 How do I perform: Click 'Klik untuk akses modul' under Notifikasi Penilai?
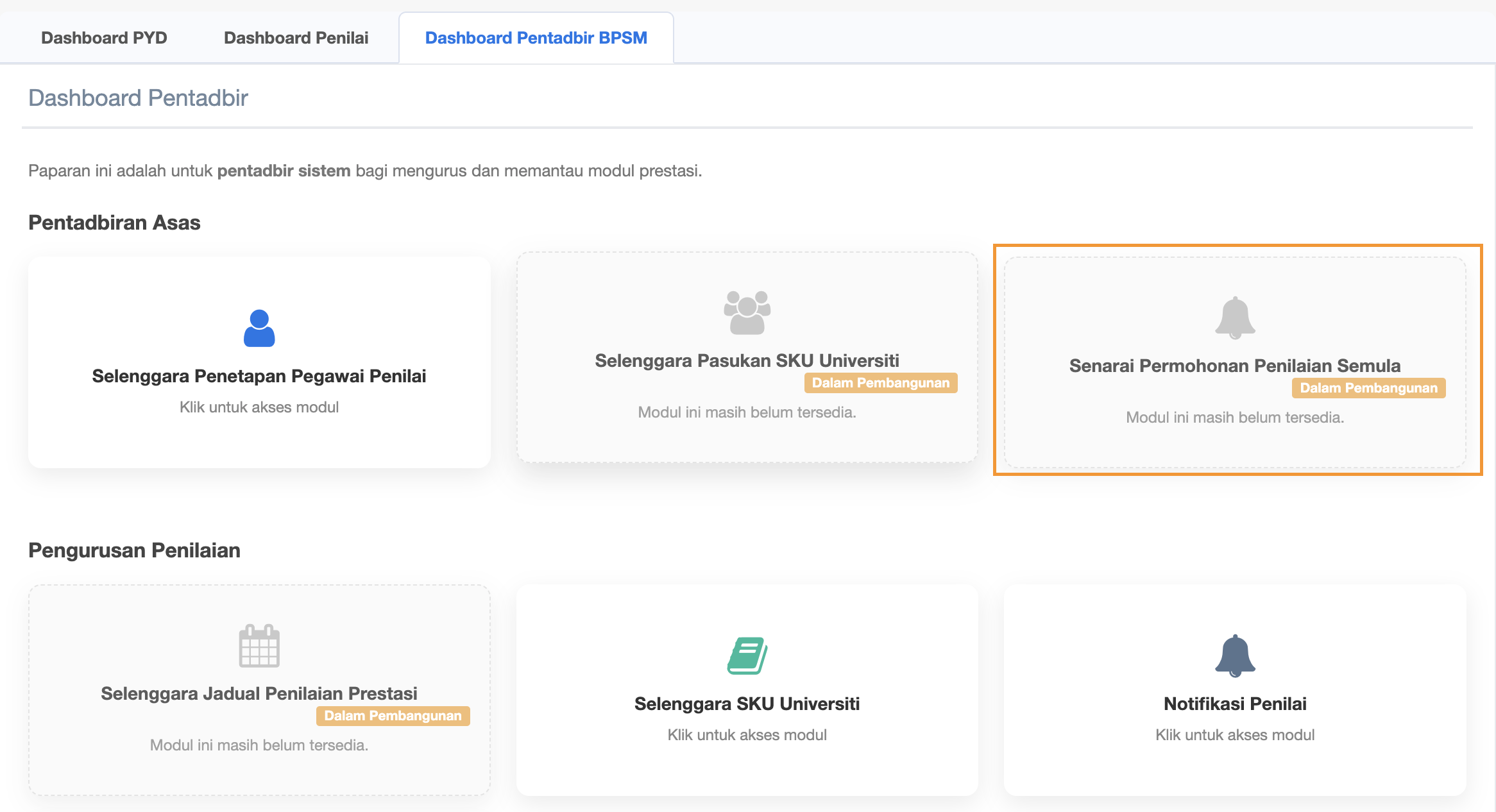pyautogui.click(x=1235, y=735)
